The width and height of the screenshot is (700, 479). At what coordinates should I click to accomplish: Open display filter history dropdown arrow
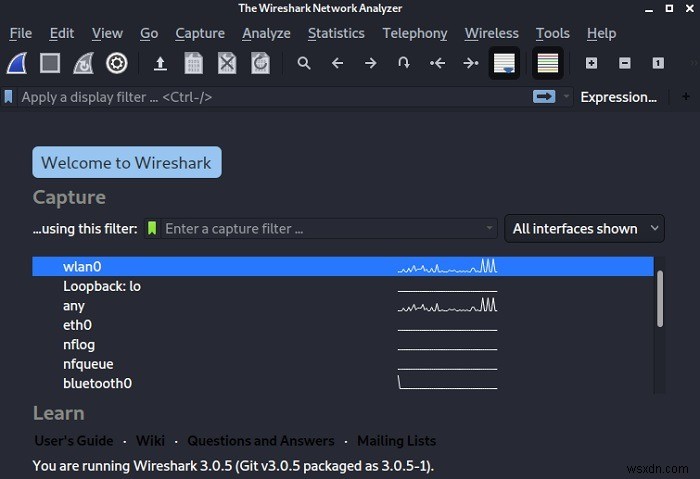(566, 96)
